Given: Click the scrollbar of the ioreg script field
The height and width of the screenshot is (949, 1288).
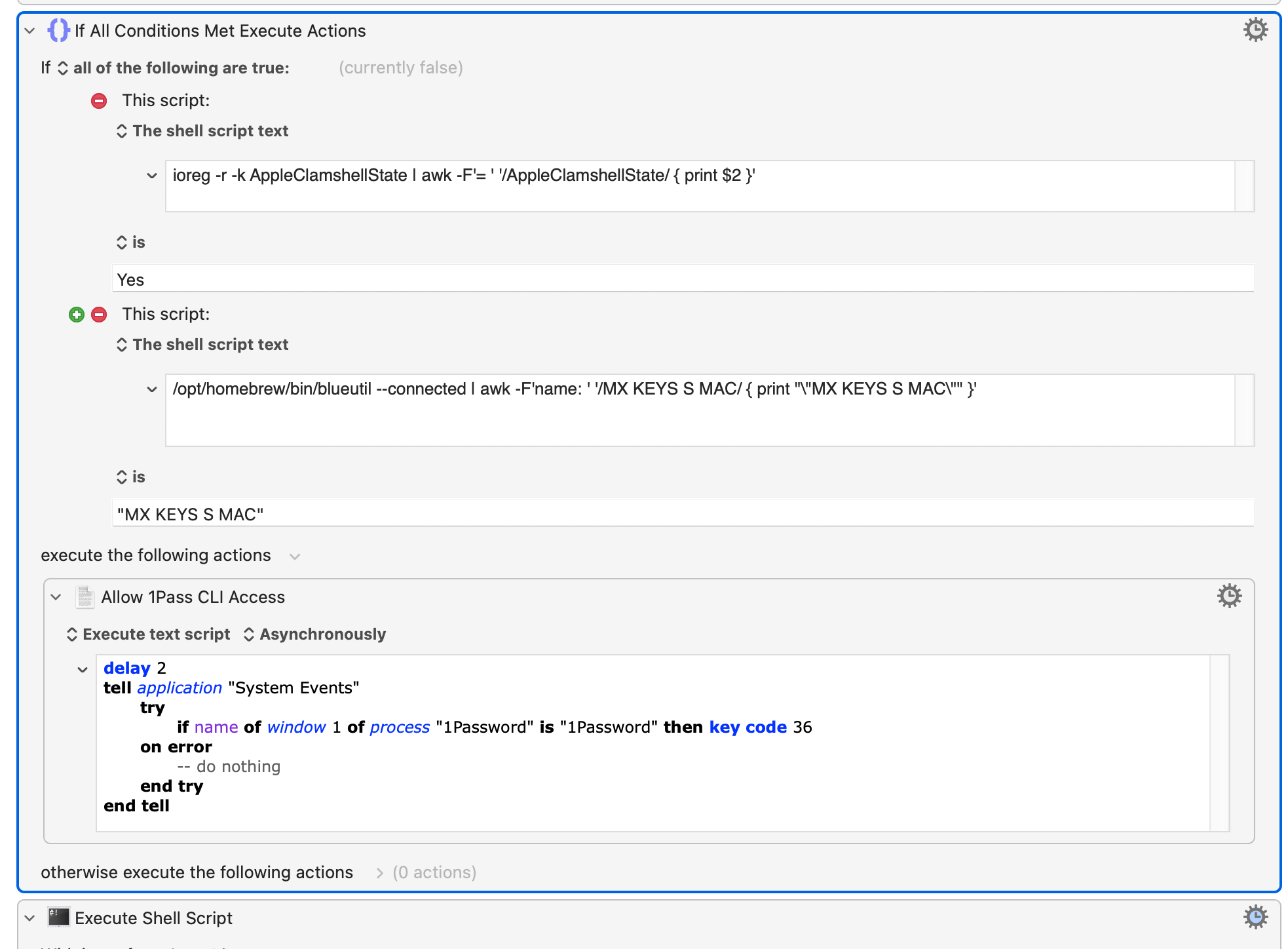Looking at the screenshot, I should (1244, 186).
